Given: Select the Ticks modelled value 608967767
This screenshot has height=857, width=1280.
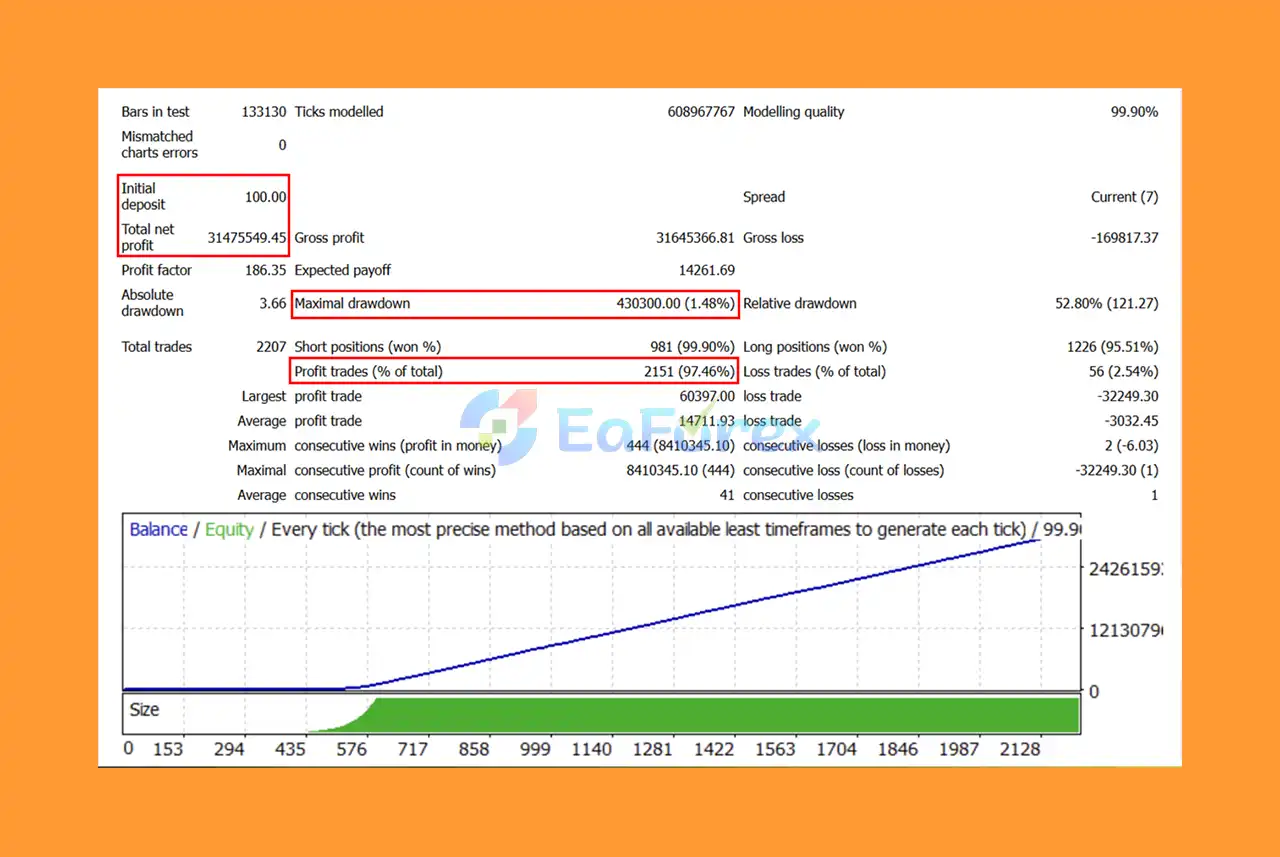Looking at the screenshot, I should (701, 112).
